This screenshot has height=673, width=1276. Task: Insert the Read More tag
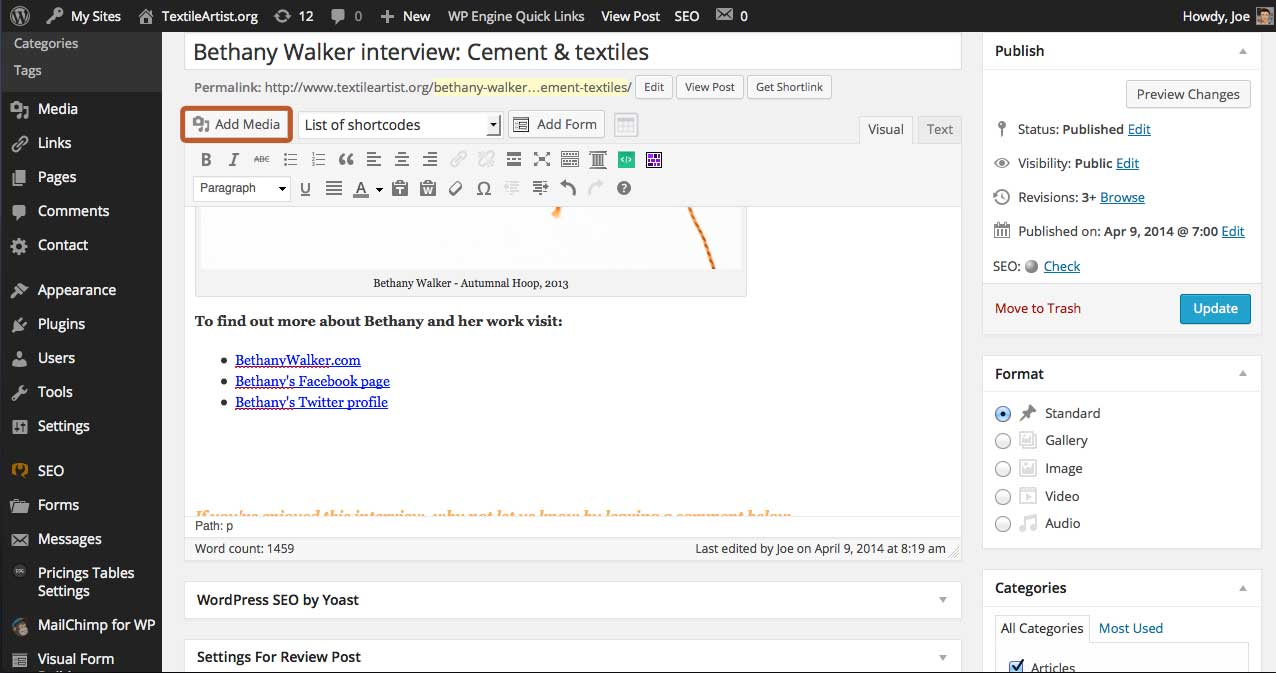pyautogui.click(x=514, y=159)
